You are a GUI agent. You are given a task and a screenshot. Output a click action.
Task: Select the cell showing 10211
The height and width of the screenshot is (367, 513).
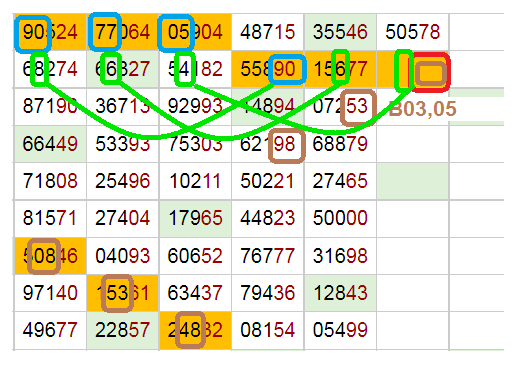coord(195,181)
